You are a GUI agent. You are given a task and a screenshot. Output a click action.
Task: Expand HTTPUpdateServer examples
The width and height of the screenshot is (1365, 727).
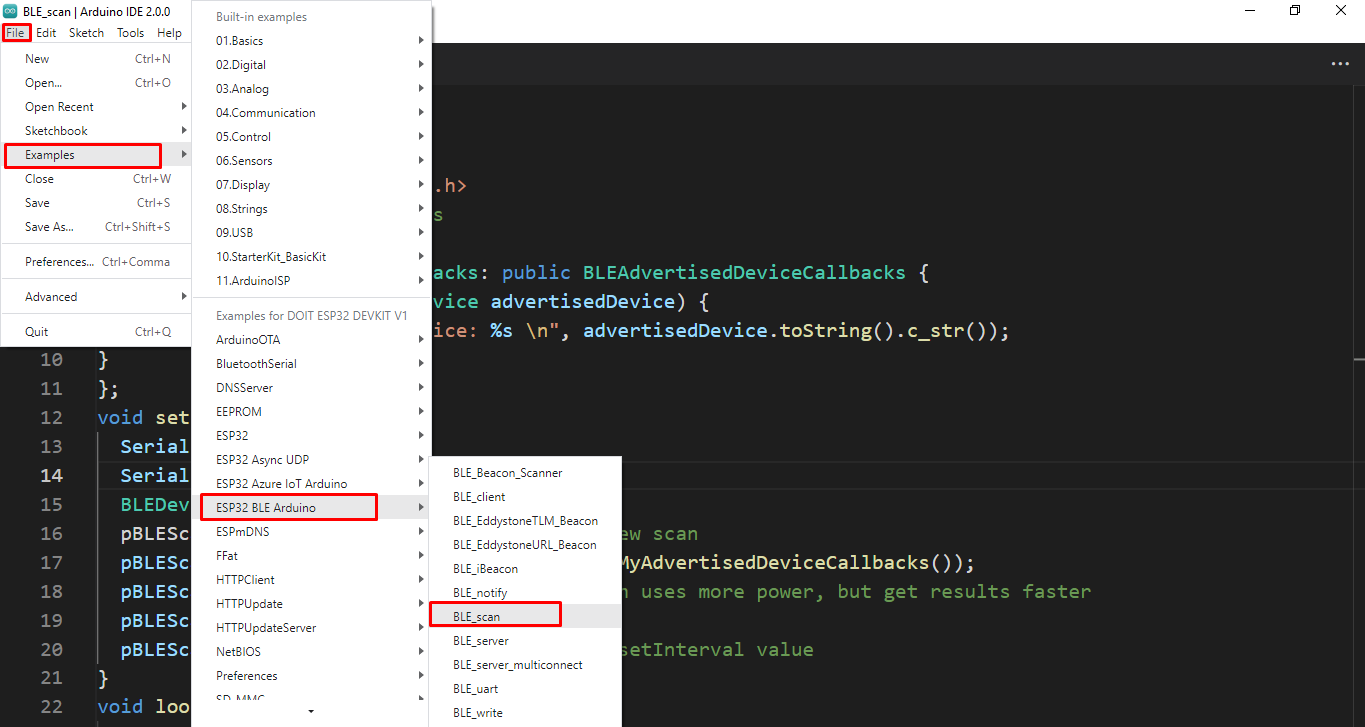[x=311, y=628]
